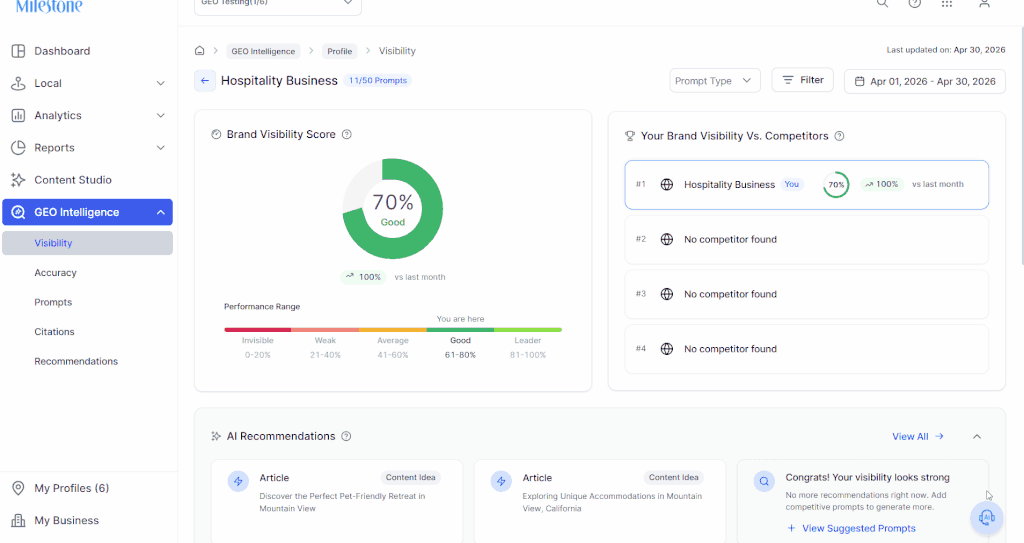Open the user profile icon
The width and height of the screenshot is (1024, 543).
984,3
